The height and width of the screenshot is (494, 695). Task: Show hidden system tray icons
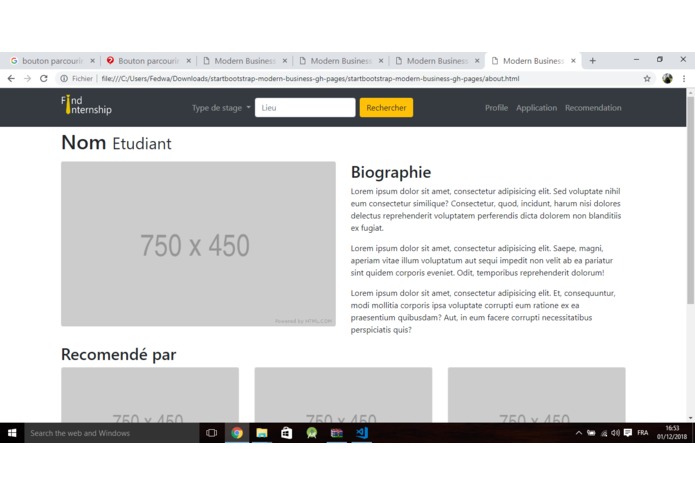[578, 433]
